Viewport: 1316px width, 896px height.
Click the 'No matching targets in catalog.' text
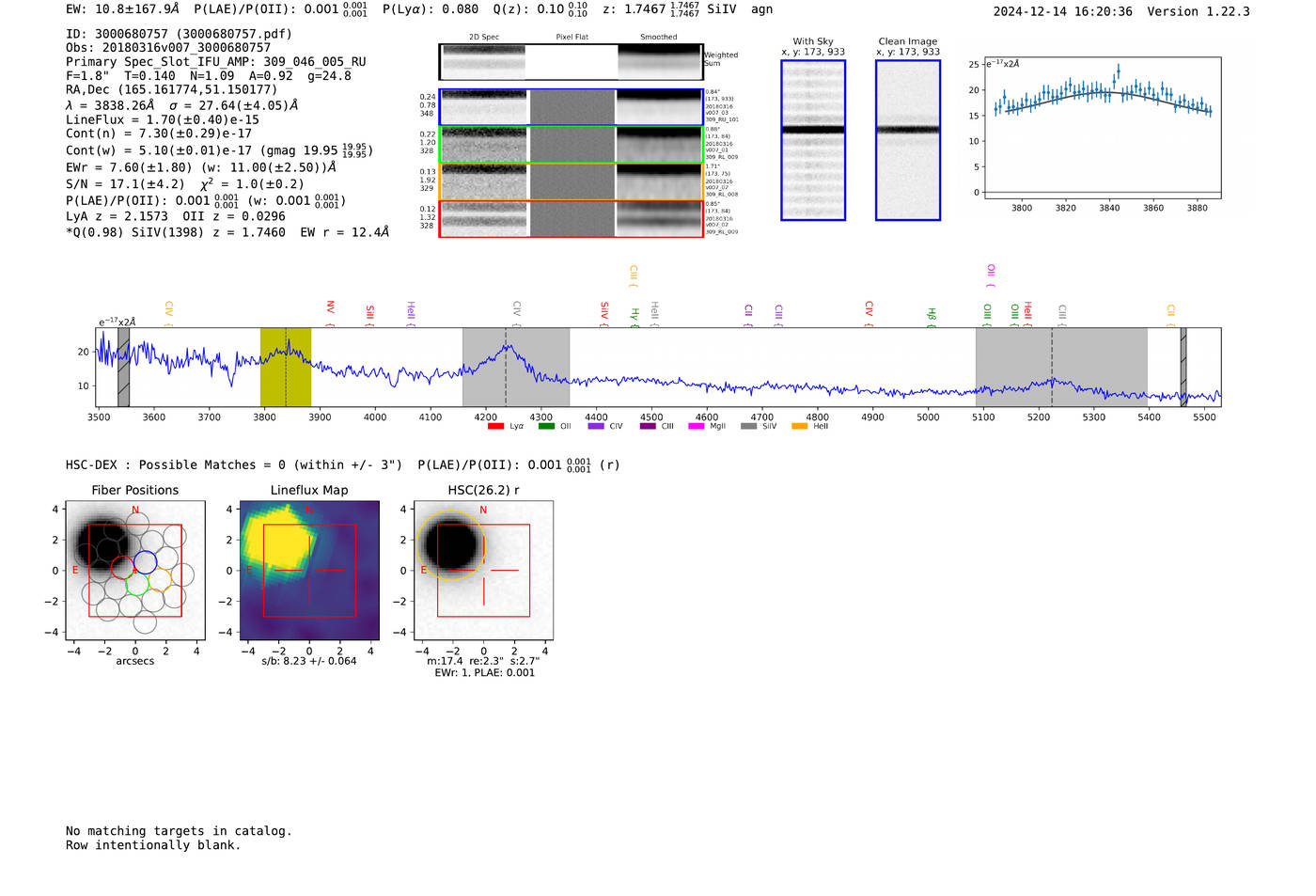point(179,831)
